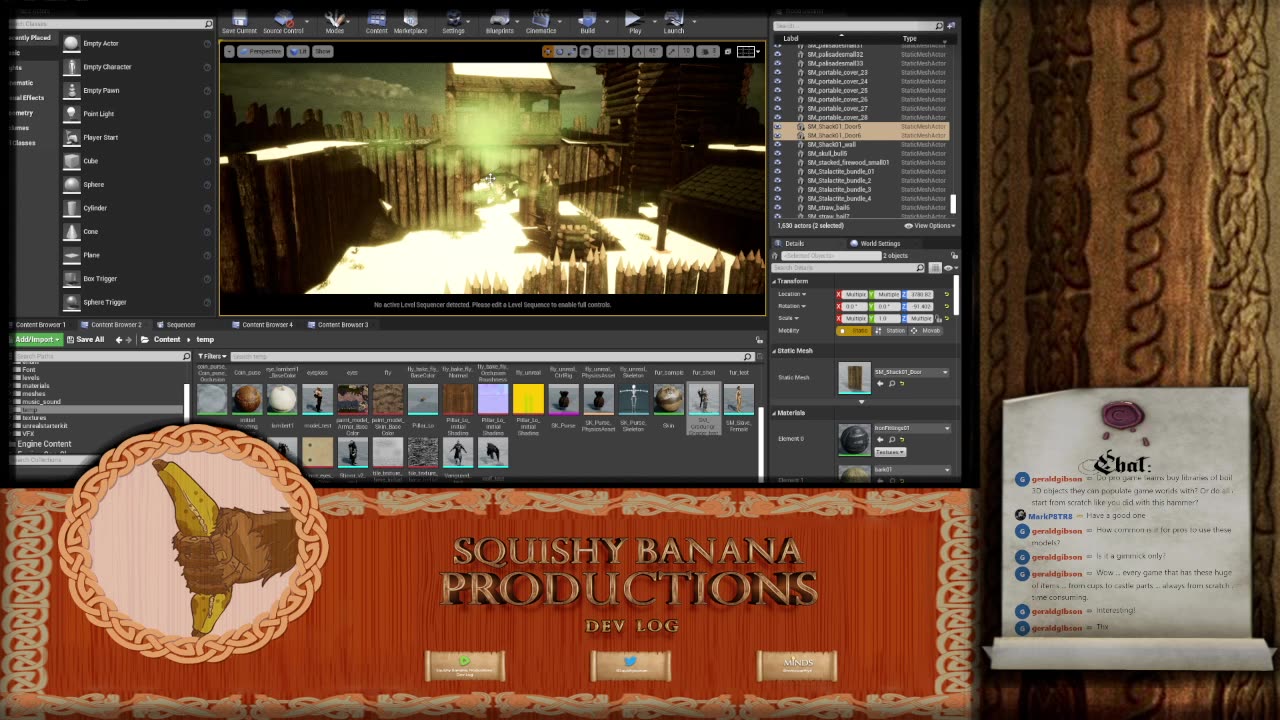This screenshot has height=720, width=1280.
Task: Click the purple normal map asset thumbnail
Action: (x=493, y=399)
